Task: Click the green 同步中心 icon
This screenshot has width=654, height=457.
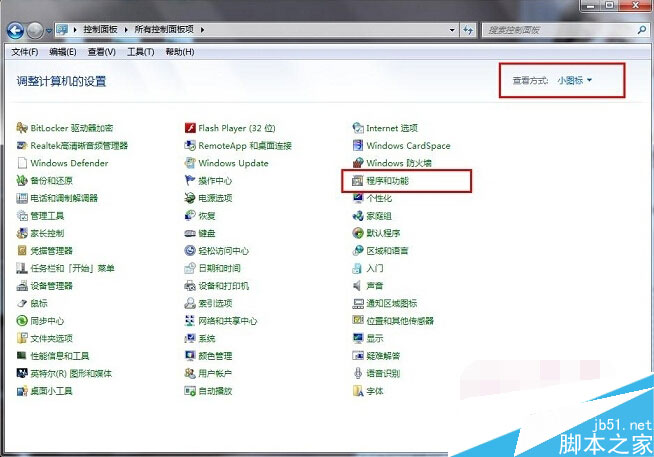Action: coord(22,321)
